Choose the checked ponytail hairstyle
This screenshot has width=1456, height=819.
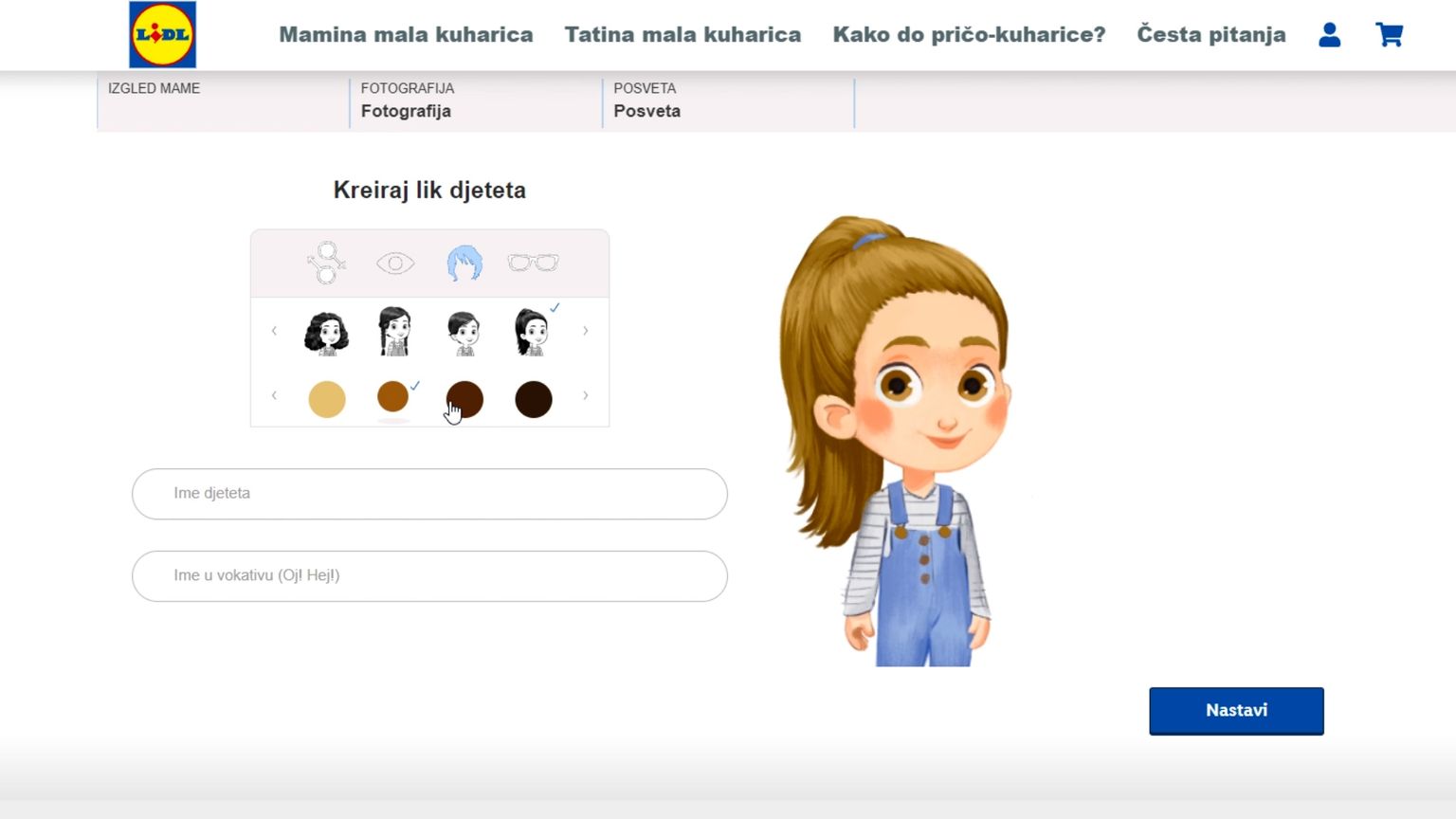532,332
